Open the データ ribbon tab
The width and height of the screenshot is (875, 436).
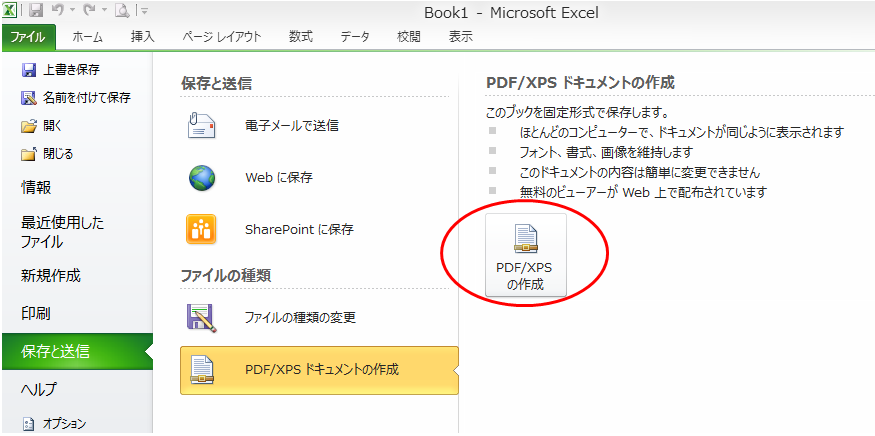click(x=355, y=37)
